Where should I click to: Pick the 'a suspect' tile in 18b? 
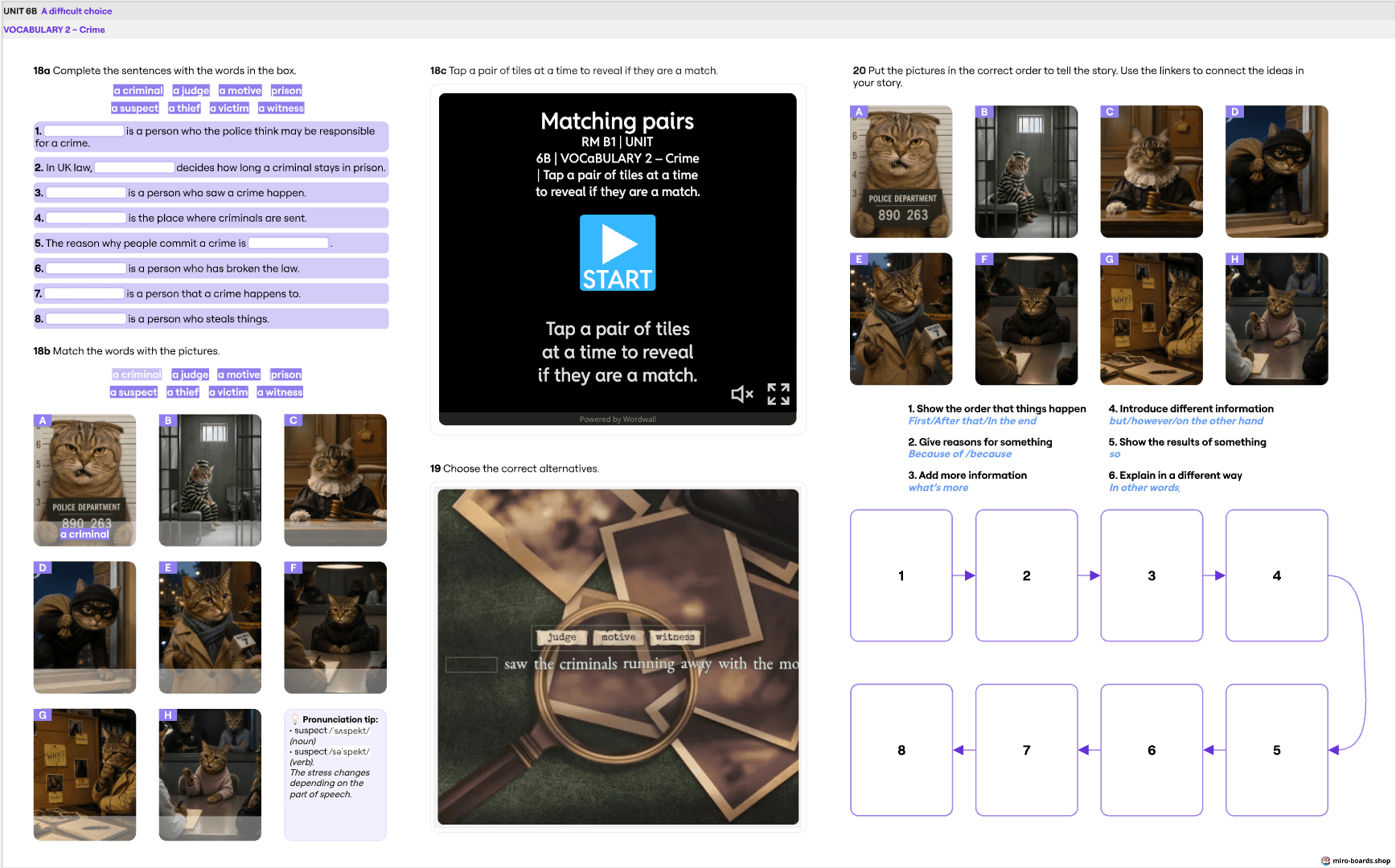[133, 392]
